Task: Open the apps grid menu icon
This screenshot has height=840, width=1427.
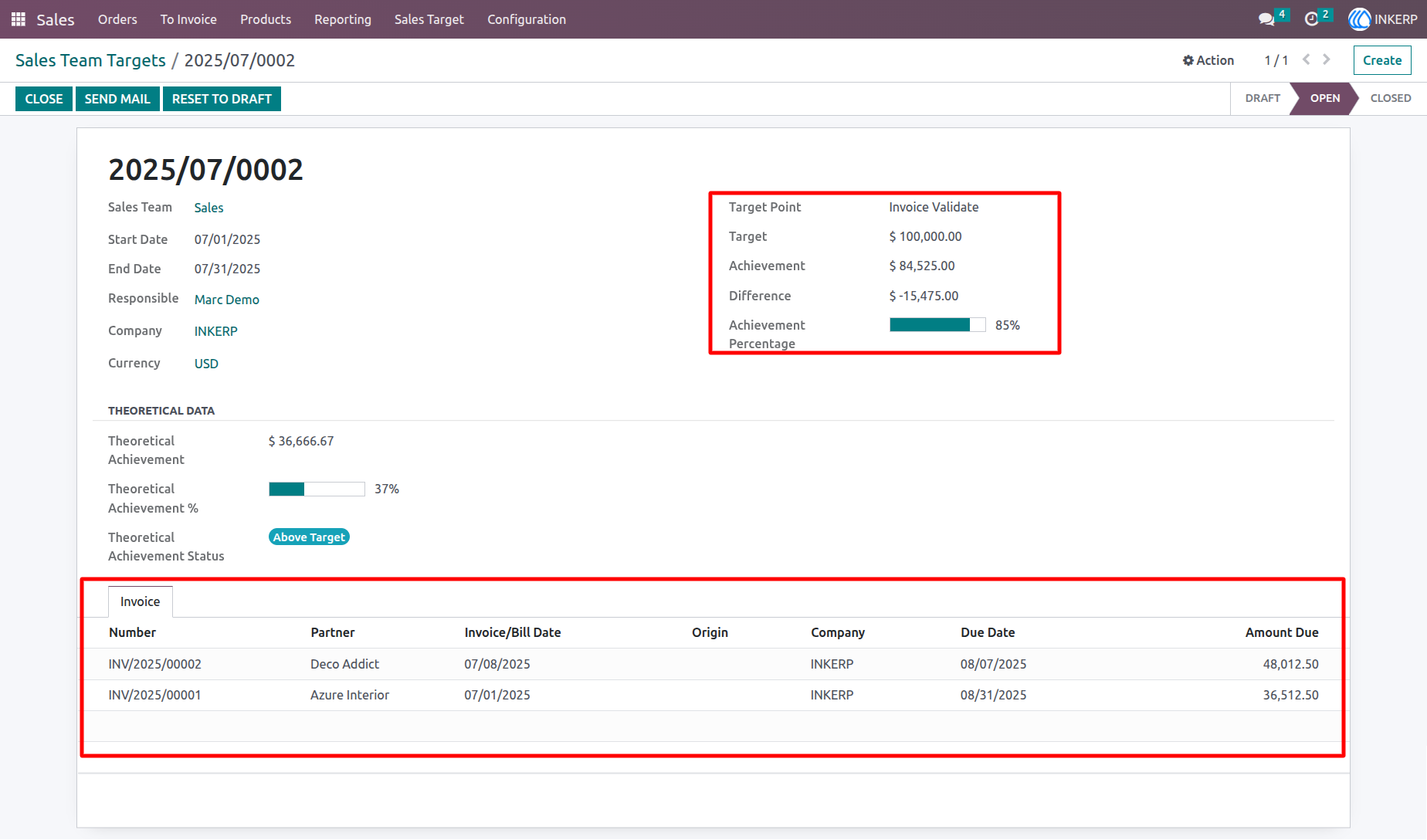Action: 19,19
